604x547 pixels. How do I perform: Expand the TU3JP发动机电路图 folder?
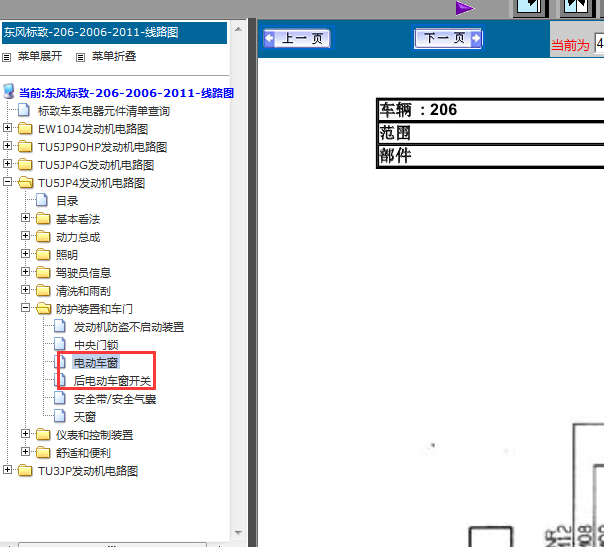pos(7,470)
